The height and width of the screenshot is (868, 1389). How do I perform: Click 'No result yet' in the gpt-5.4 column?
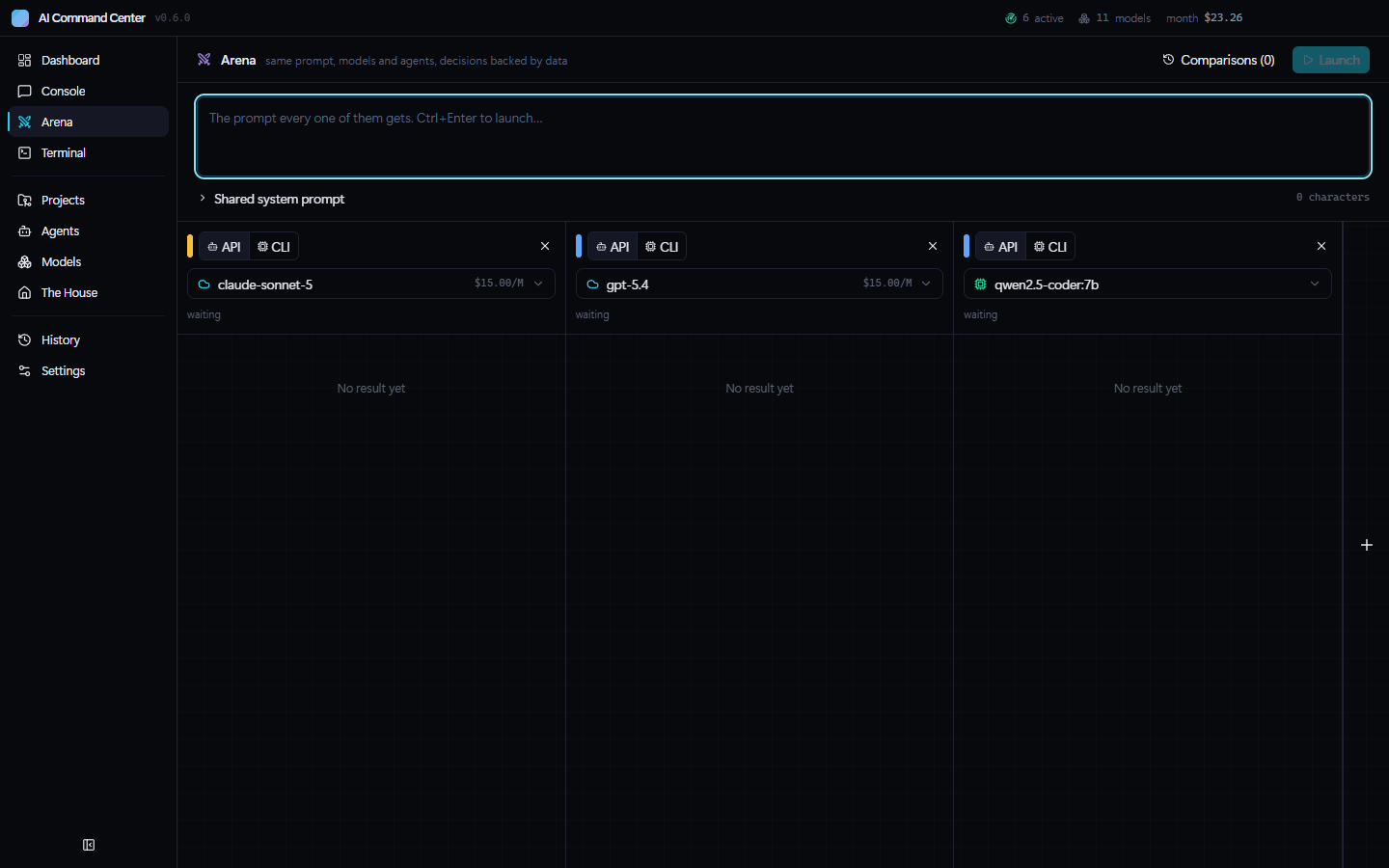click(759, 389)
